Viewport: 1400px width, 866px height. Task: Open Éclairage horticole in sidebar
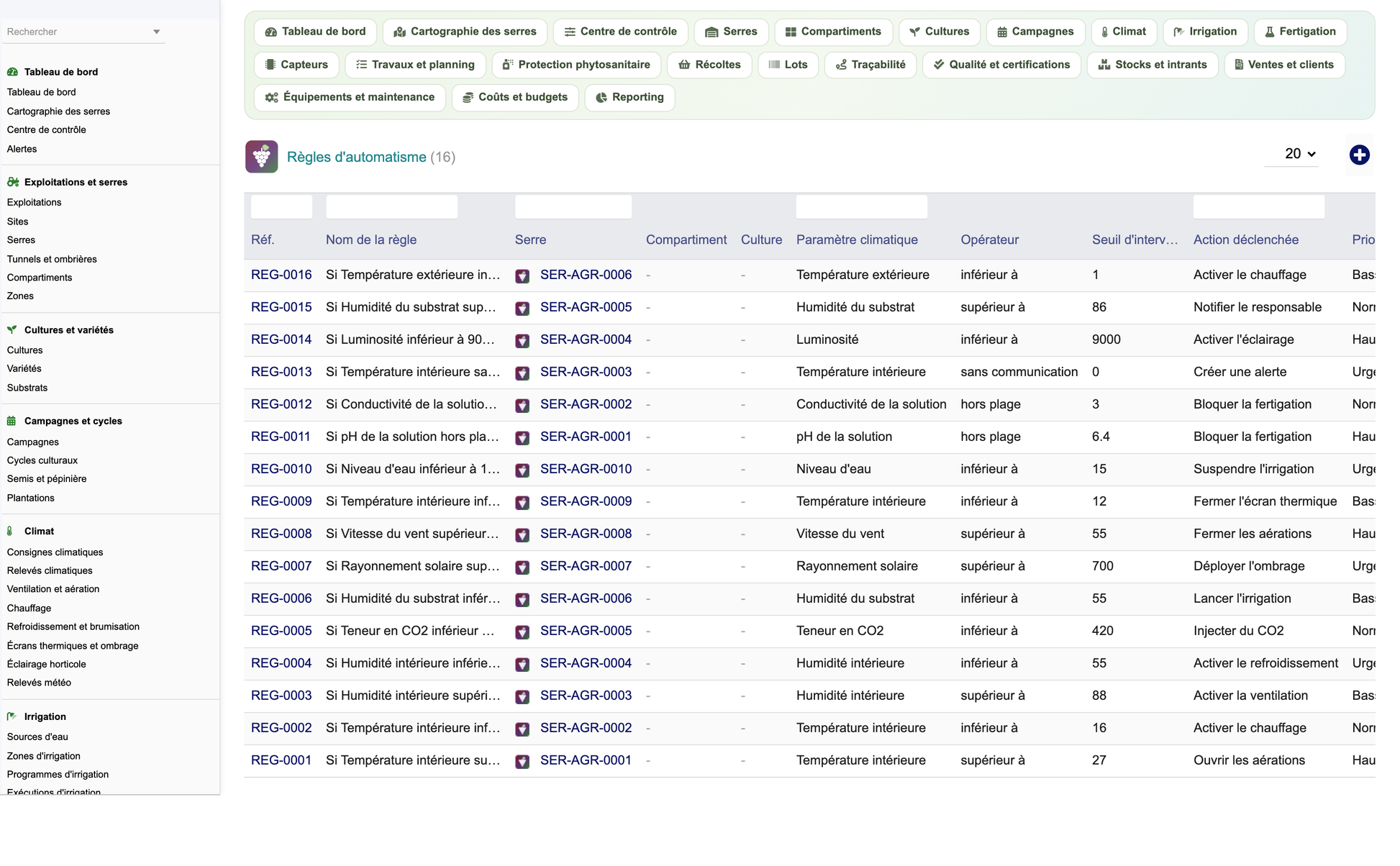click(46, 664)
